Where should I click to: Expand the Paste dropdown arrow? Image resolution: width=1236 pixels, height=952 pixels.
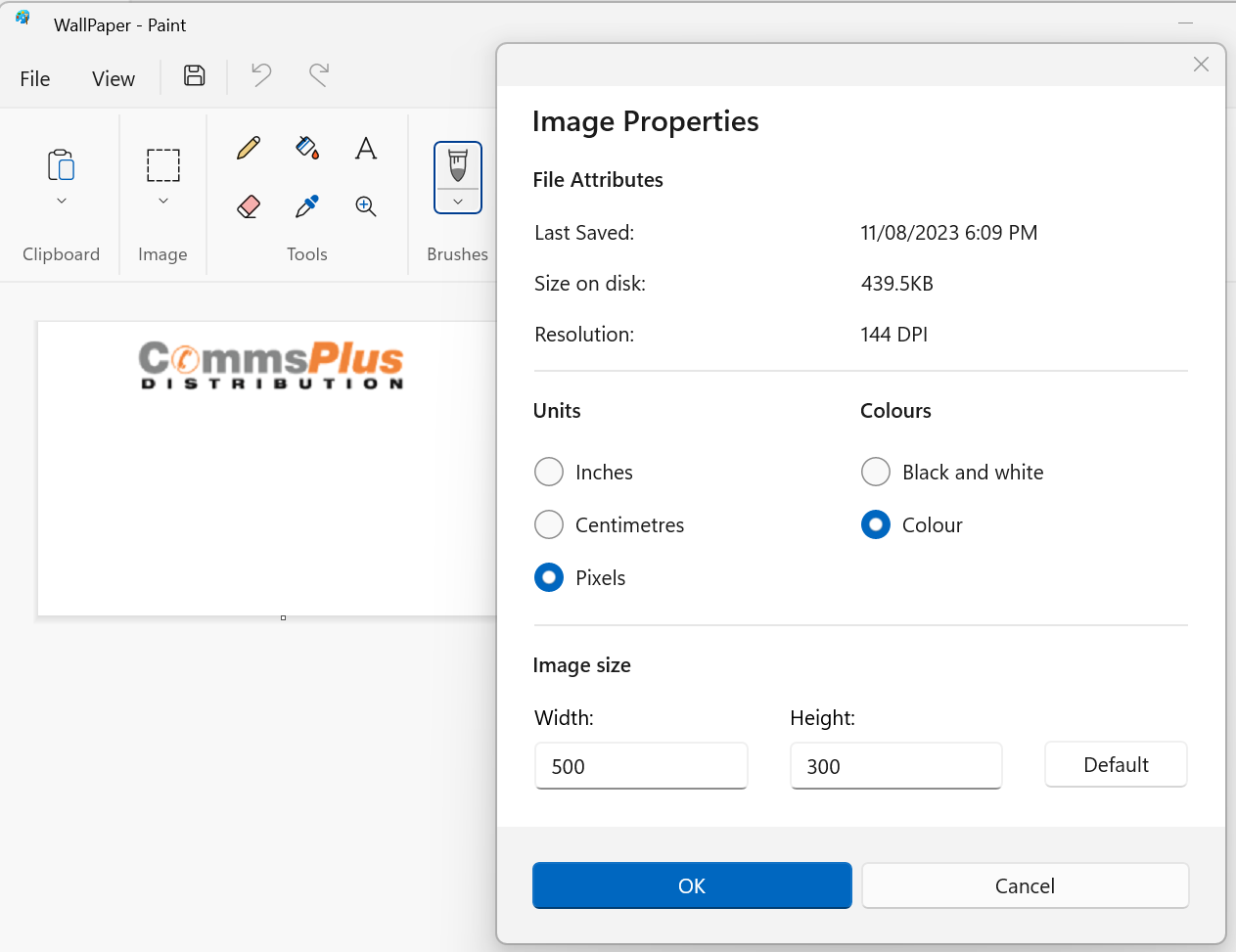tap(62, 201)
